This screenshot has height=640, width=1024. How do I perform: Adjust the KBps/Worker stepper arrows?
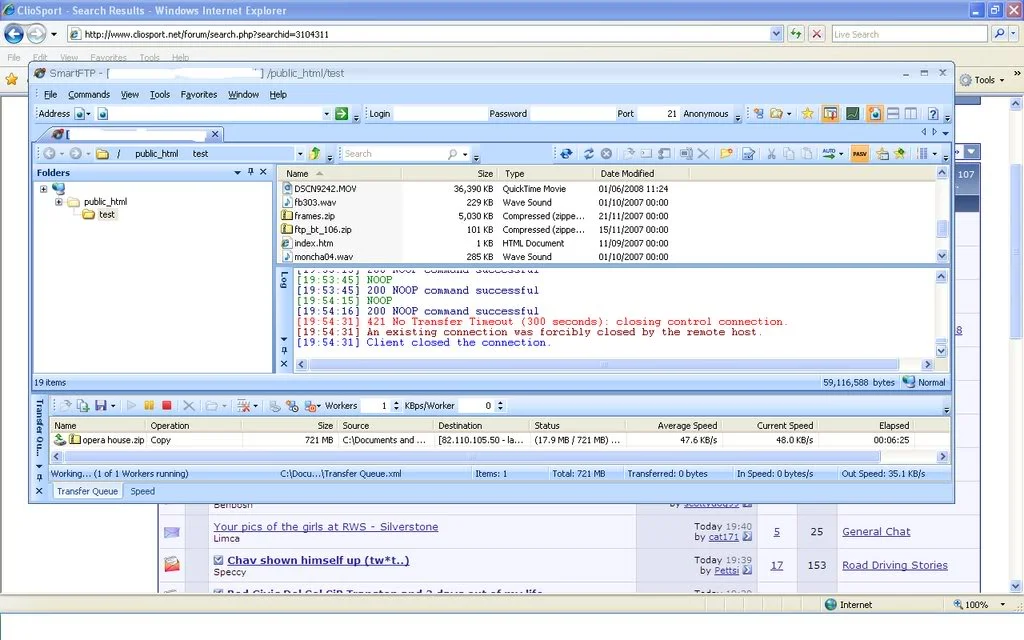click(x=500, y=406)
